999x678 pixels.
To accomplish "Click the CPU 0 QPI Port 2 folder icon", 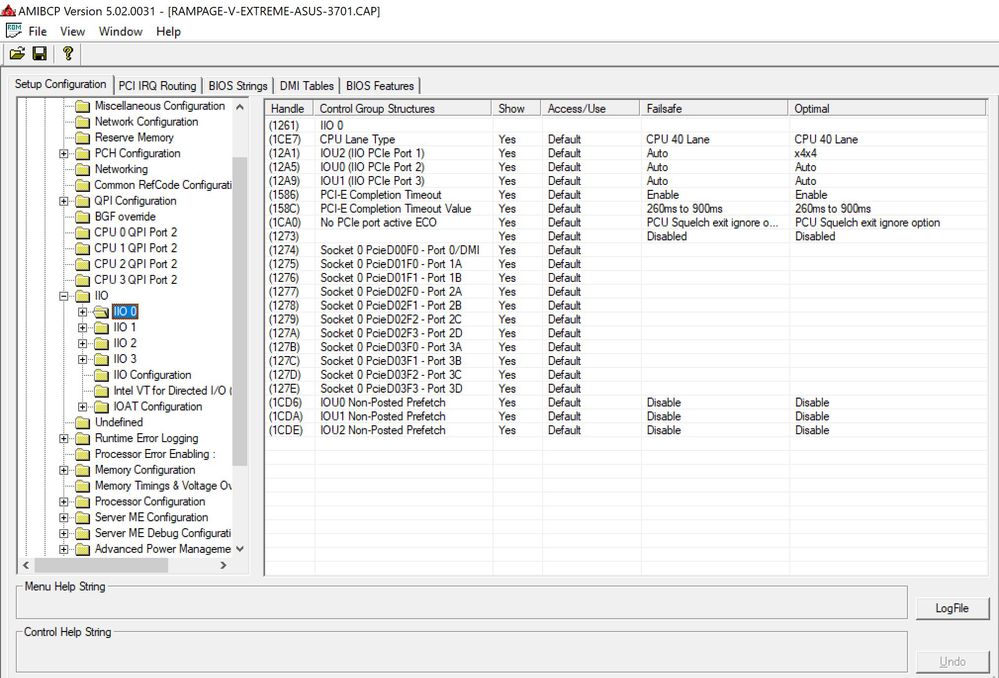I will pyautogui.click(x=82, y=233).
